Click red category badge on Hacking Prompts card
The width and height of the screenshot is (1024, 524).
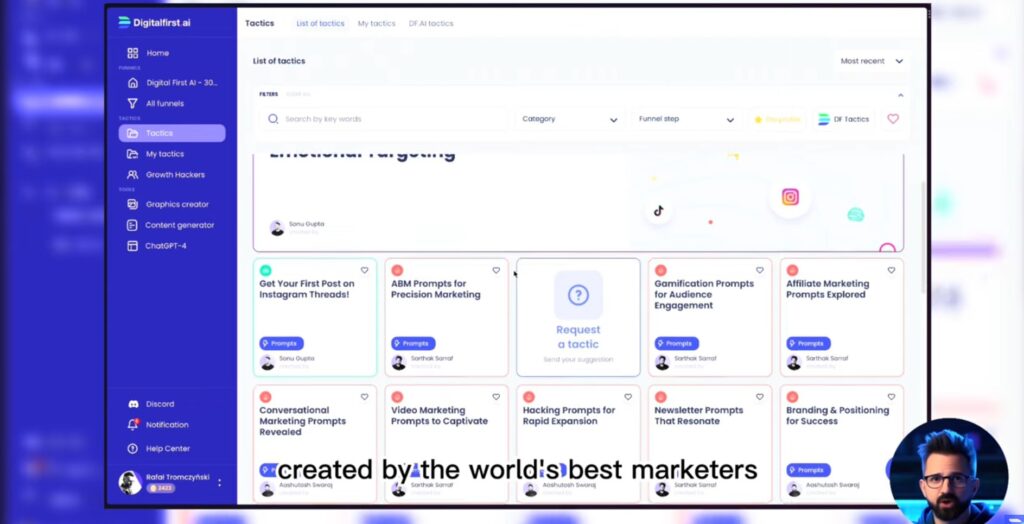pos(529,397)
